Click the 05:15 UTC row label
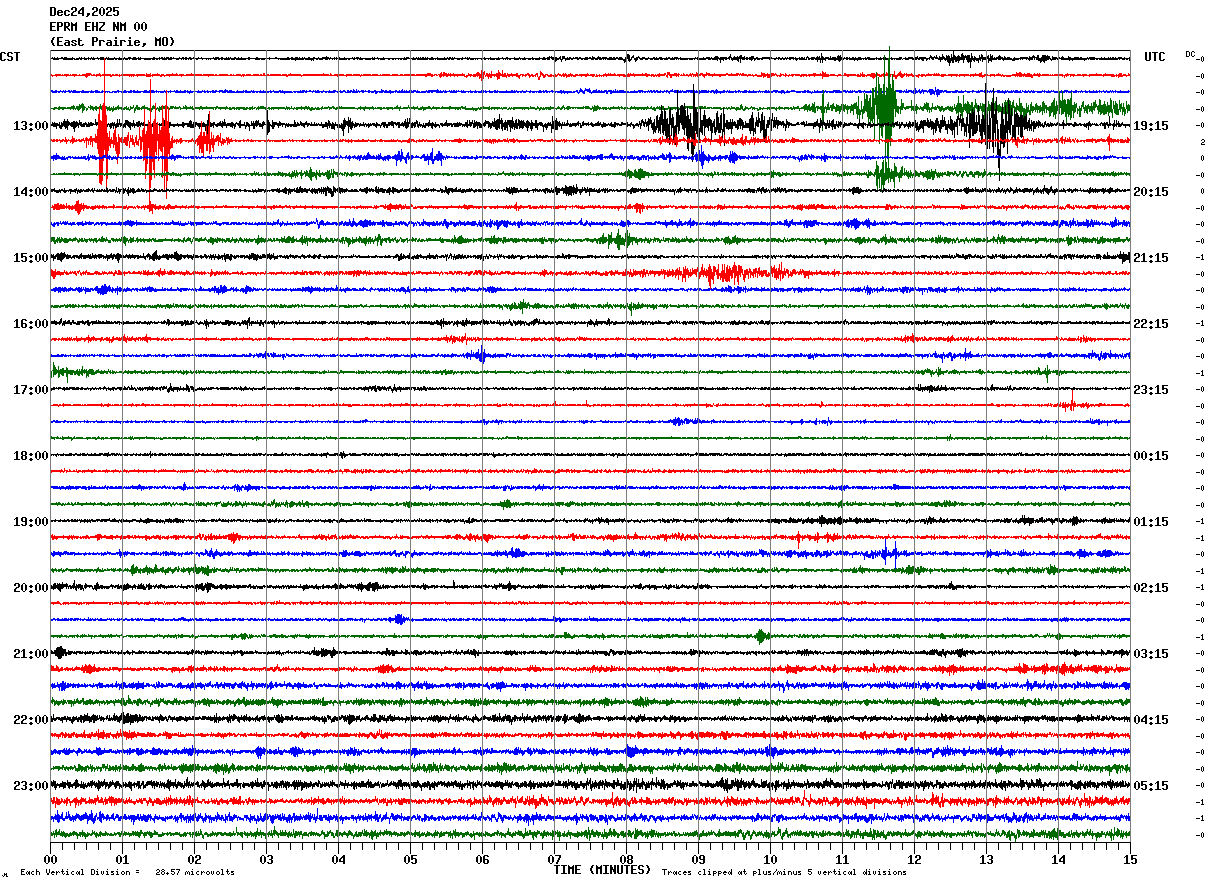 coord(1151,786)
